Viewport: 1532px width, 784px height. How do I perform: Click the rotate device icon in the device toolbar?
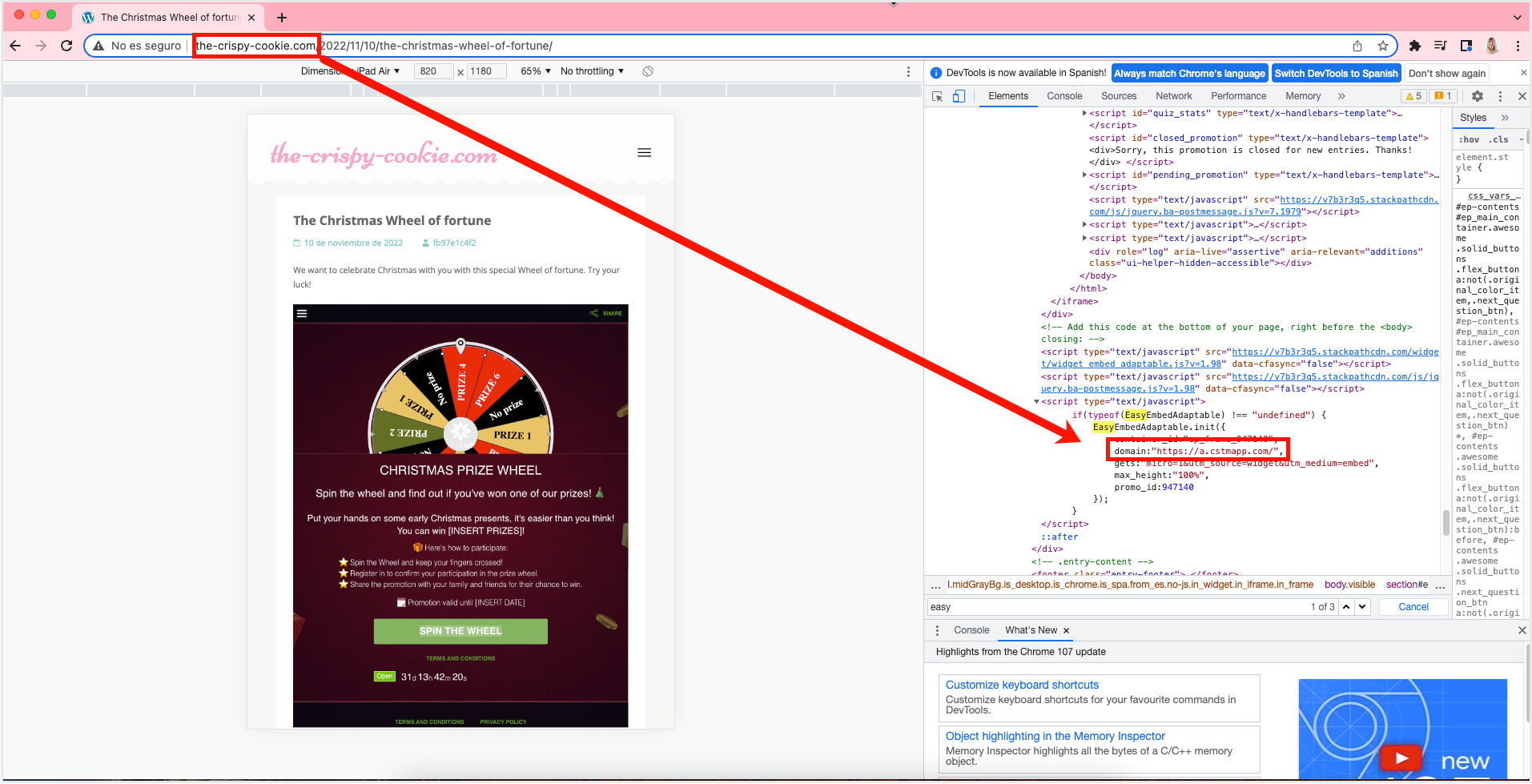coord(648,71)
